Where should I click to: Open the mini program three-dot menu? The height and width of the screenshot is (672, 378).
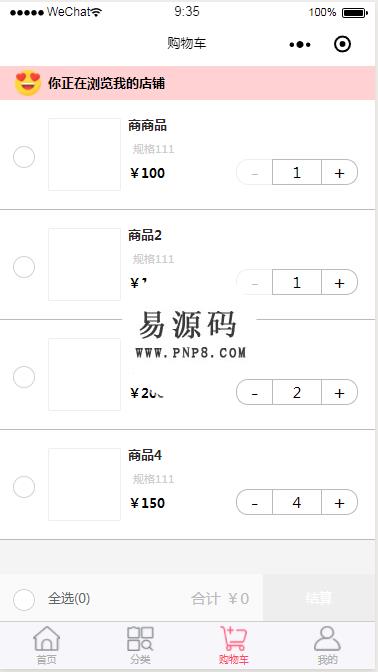click(x=300, y=45)
